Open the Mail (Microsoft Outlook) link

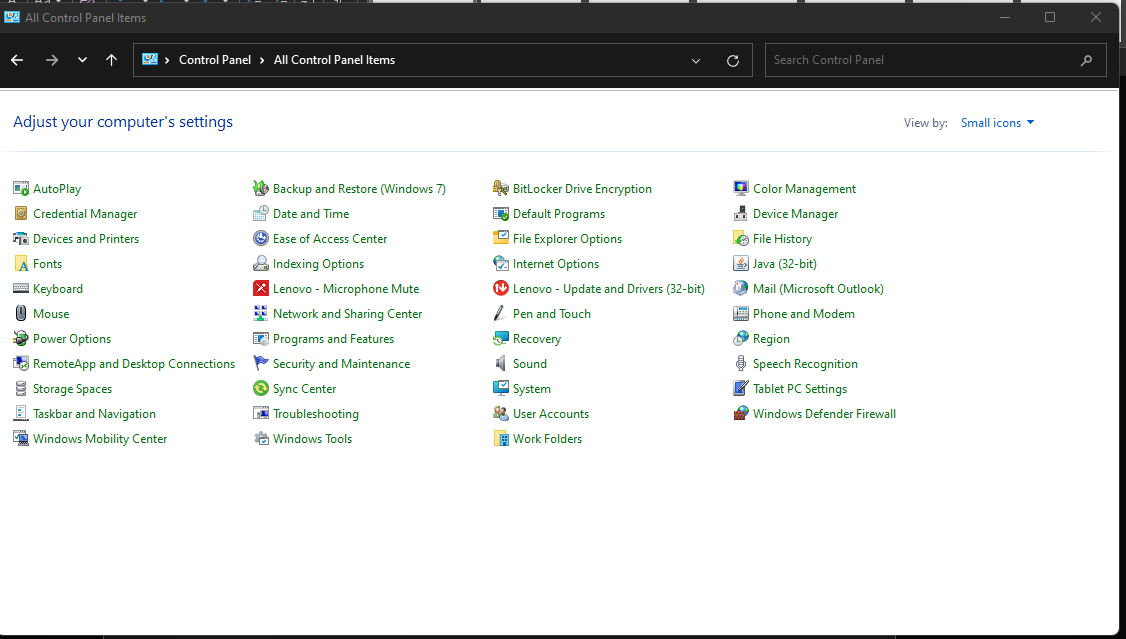(818, 289)
